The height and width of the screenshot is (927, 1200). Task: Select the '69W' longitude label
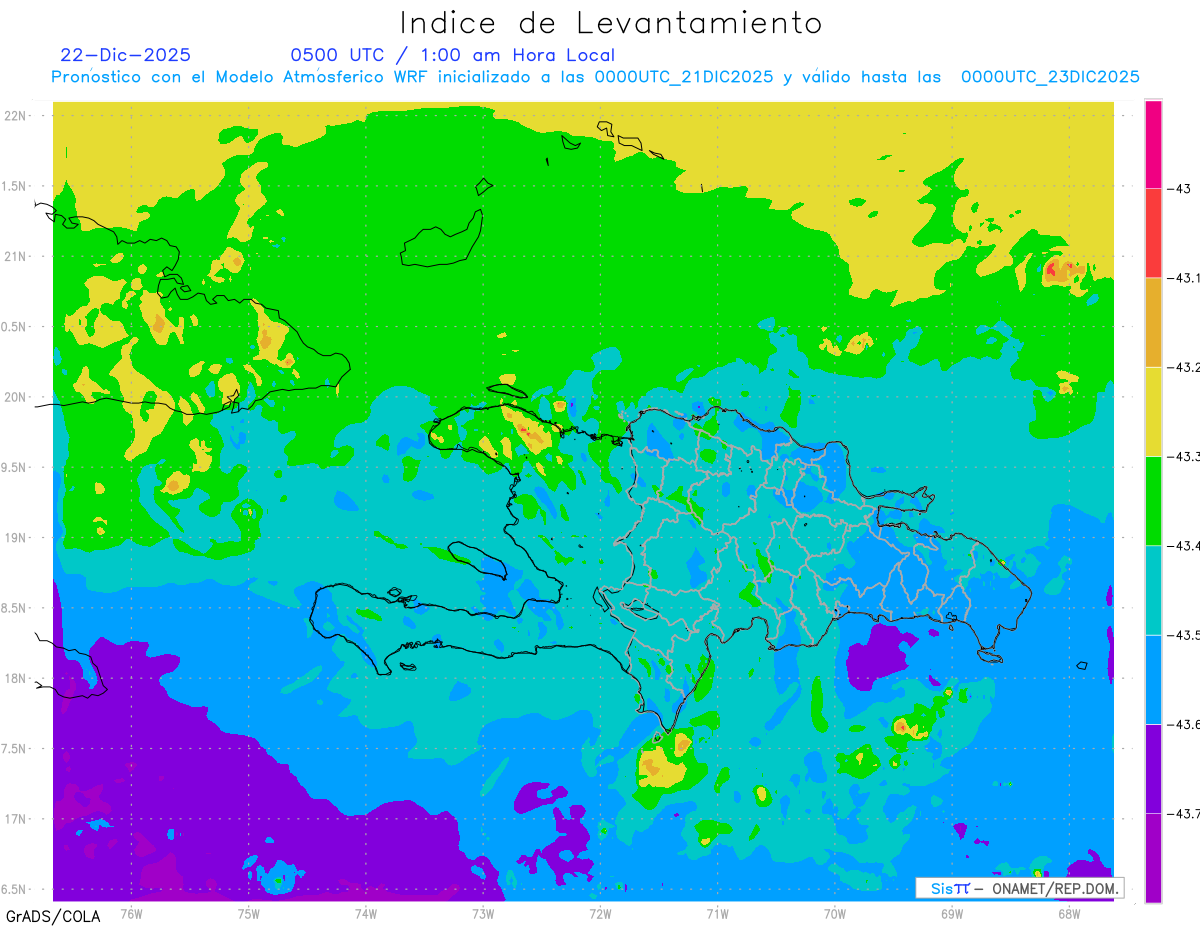coord(952,913)
